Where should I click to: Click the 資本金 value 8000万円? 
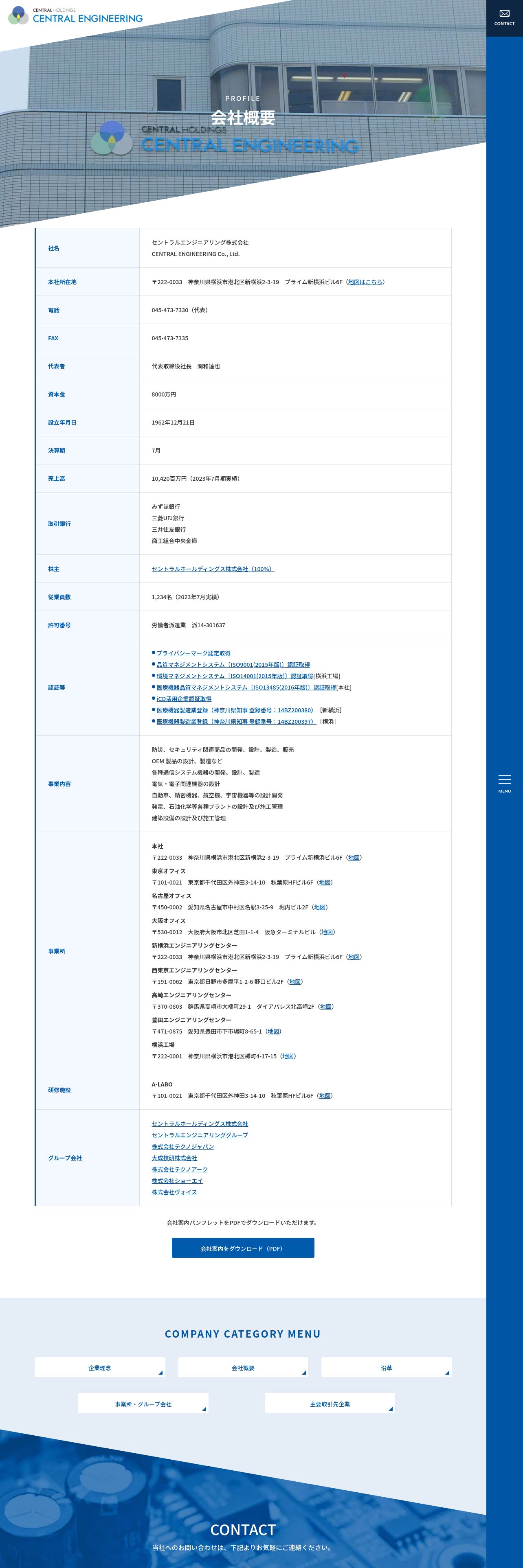[x=164, y=394]
